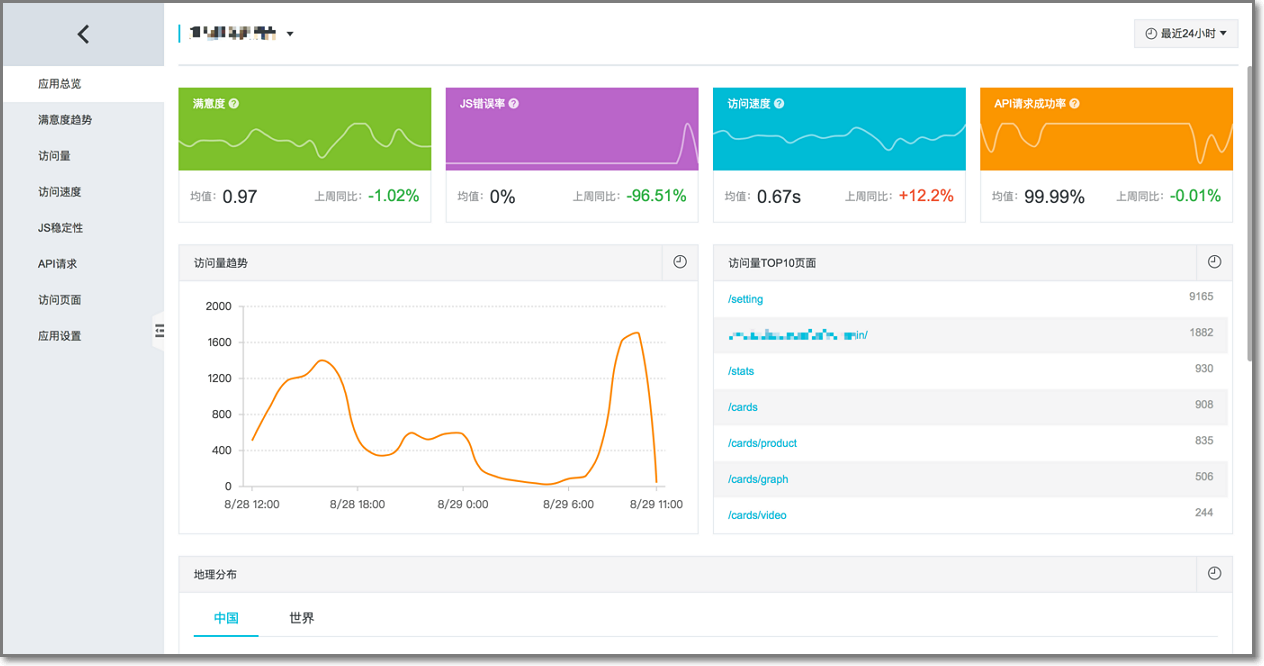1264x666 pixels.
Task: Click the API success average 99.99%
Action: tap(1054, 197)
